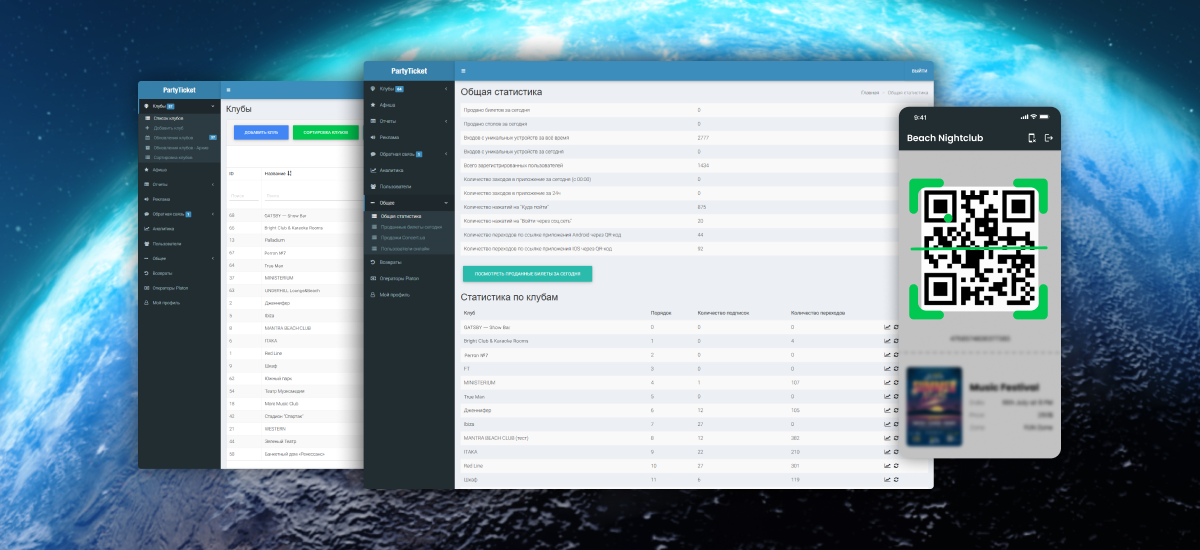Click refresh icon for Red Line row
Image resolution: width=1200 pixels, height=550 pixels.
pyautogui.click(x=896, y=466)
